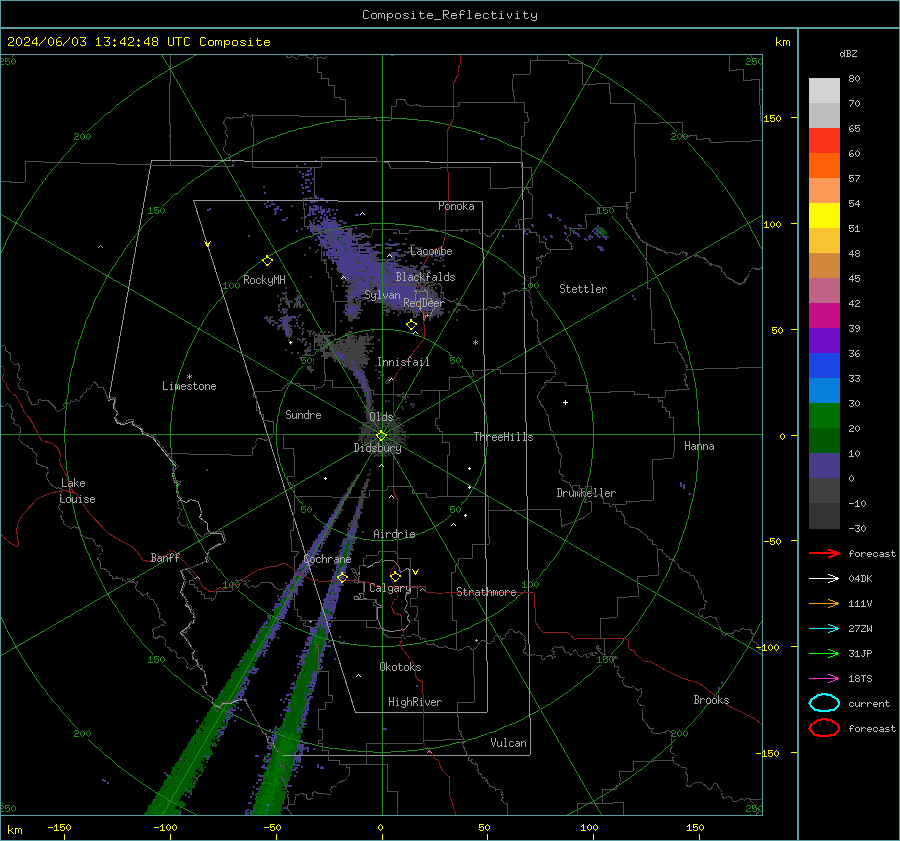Click the asterisk marker above Limestone
Screen dimensions: 900x841
tap(189, 377)
